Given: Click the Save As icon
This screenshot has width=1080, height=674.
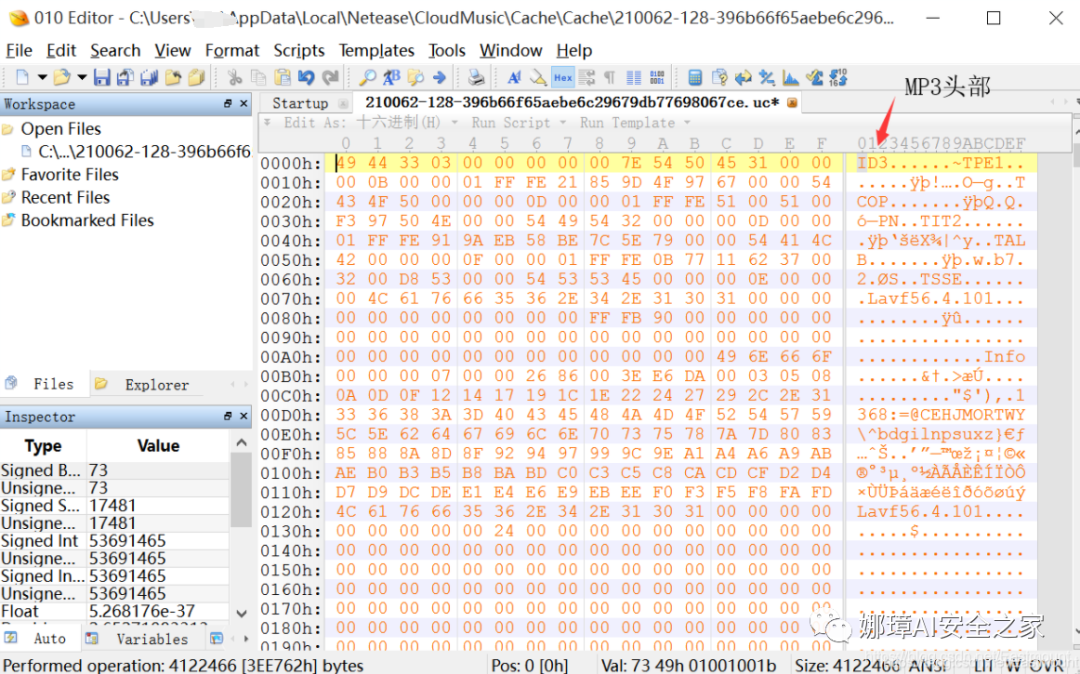Looking at the screenshot, I should pyautogui.click(x=125, y=77).
